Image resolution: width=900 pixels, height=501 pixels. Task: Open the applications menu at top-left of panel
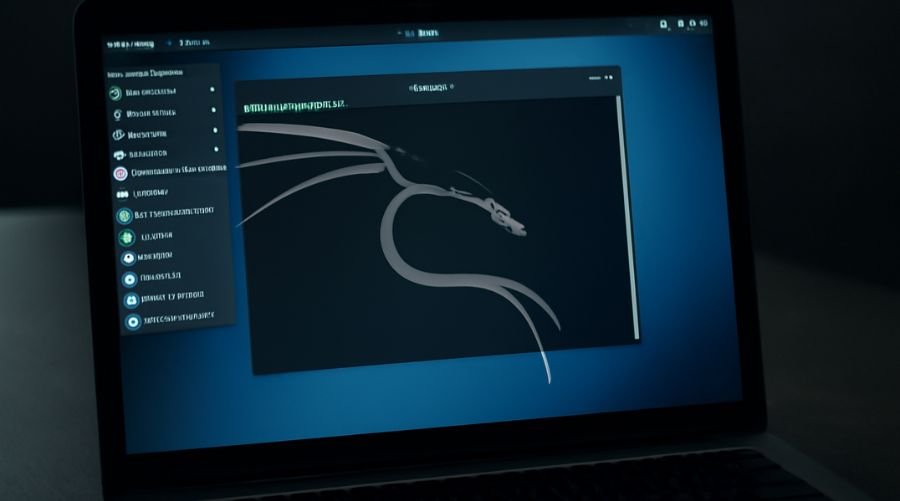[x=131, y=44]
